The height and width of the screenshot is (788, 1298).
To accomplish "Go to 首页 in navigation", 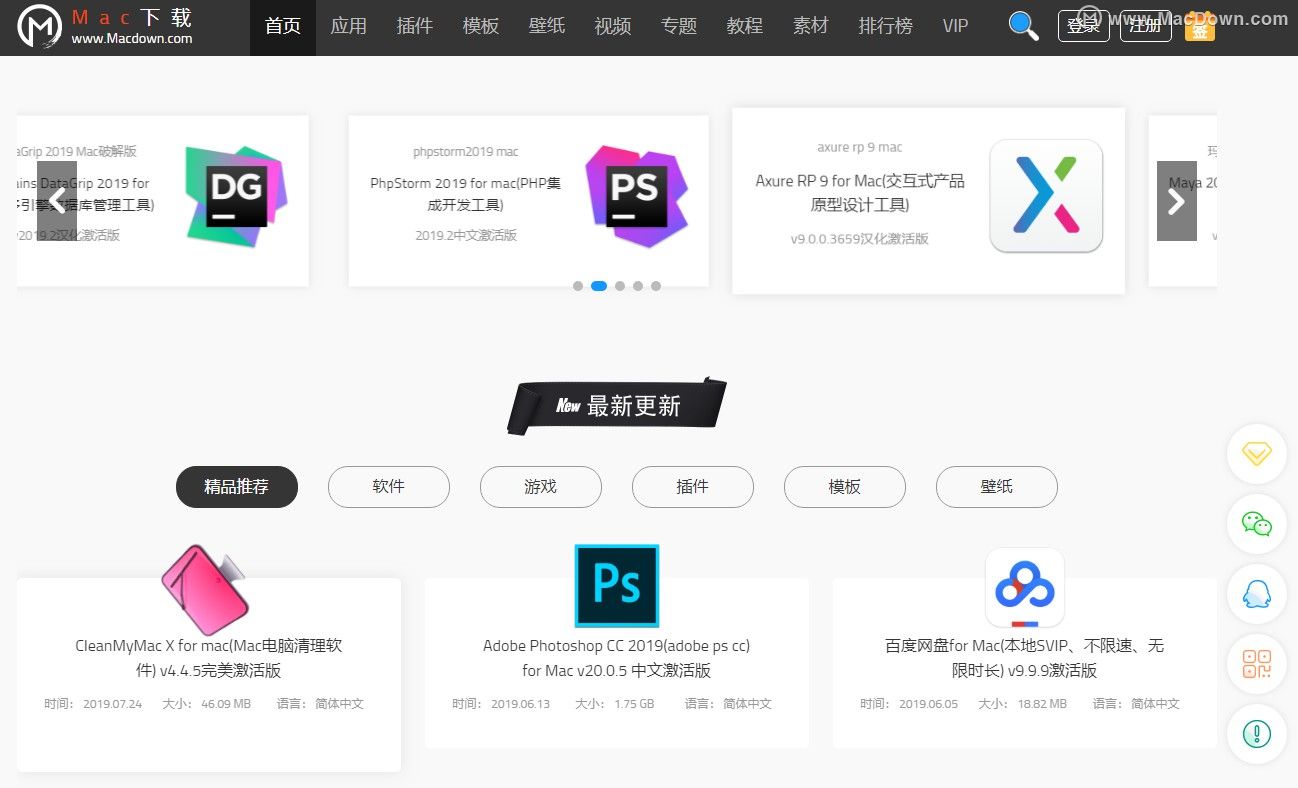I will click(283, 27).
